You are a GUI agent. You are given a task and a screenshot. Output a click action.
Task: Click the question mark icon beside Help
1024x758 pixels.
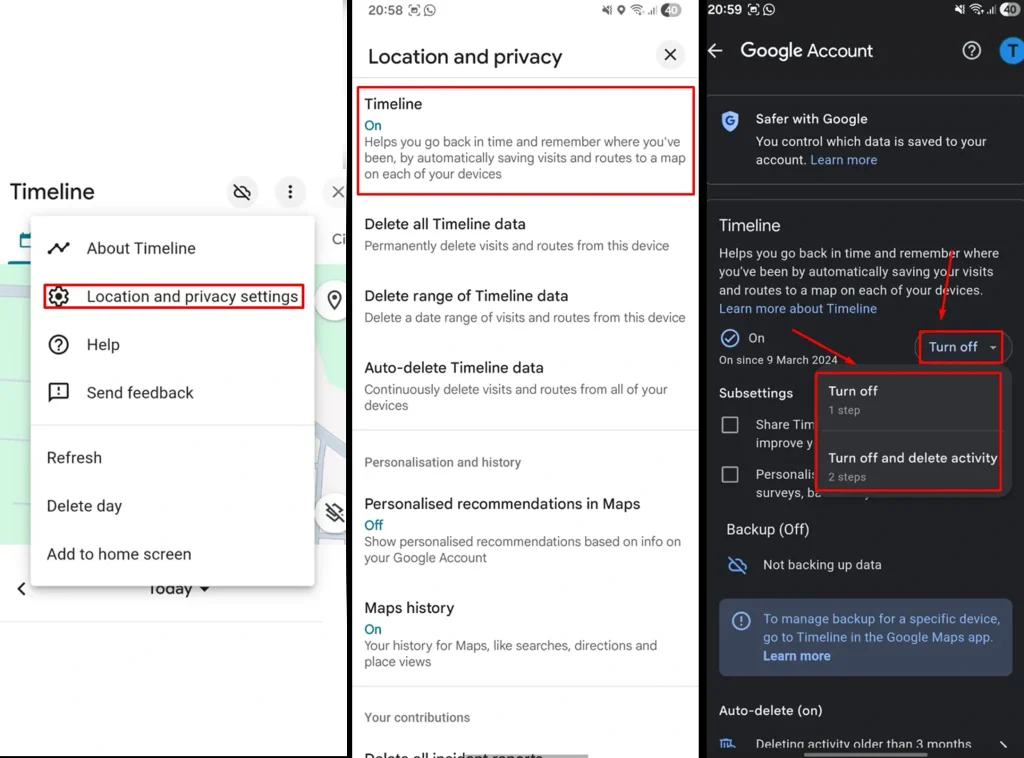pos(59,345)
